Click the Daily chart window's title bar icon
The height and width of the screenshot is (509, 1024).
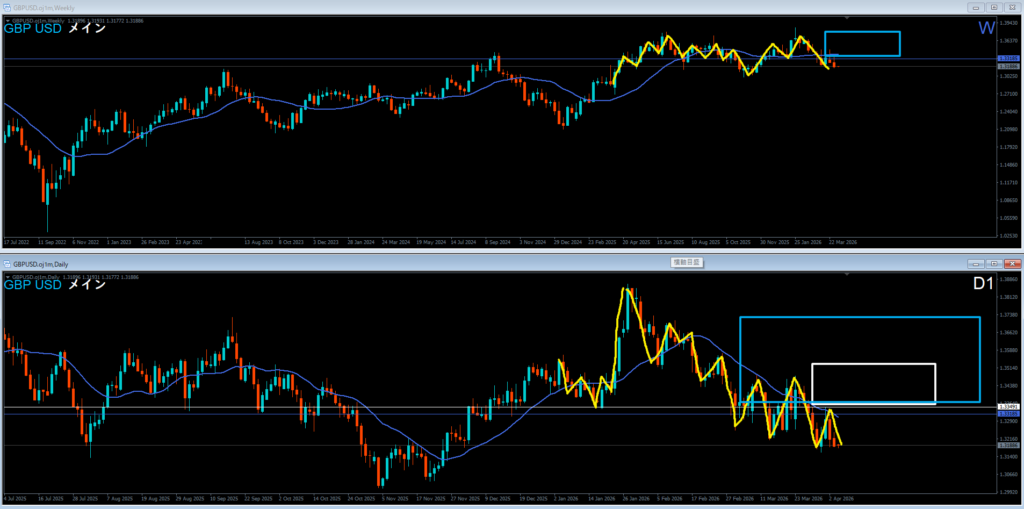(7, 264)
